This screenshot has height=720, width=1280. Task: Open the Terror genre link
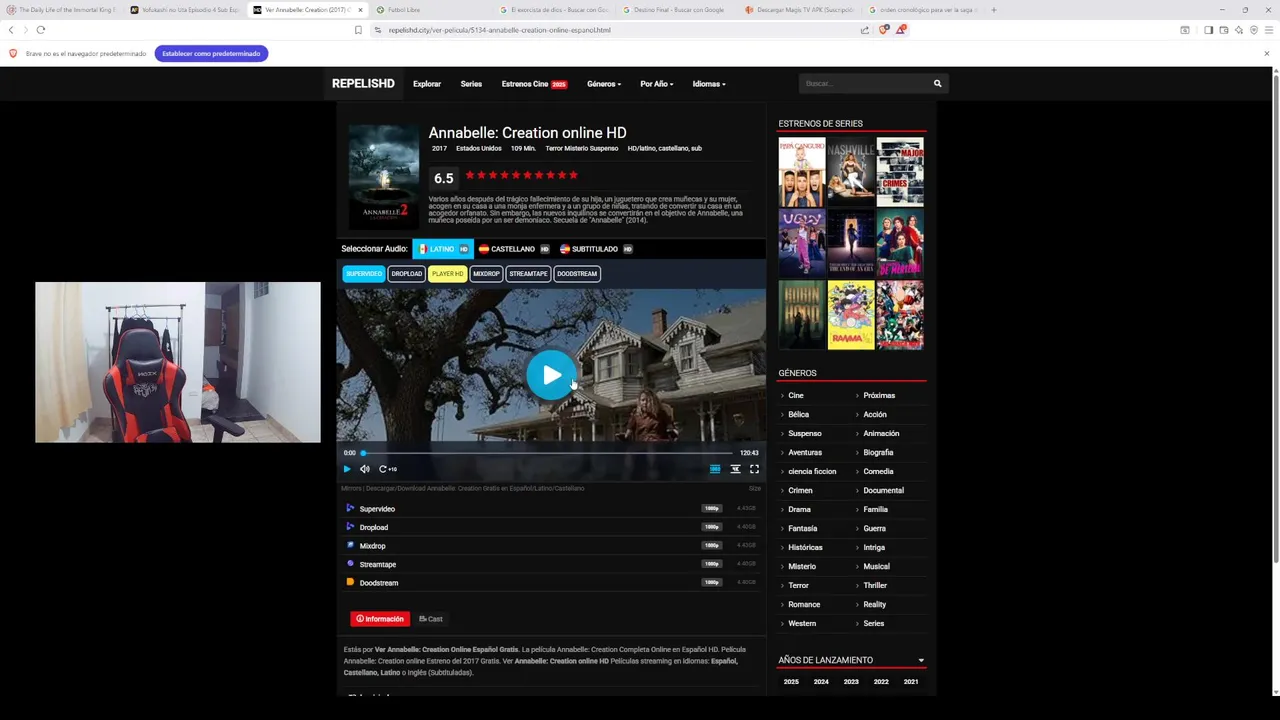tap(798, 586)
